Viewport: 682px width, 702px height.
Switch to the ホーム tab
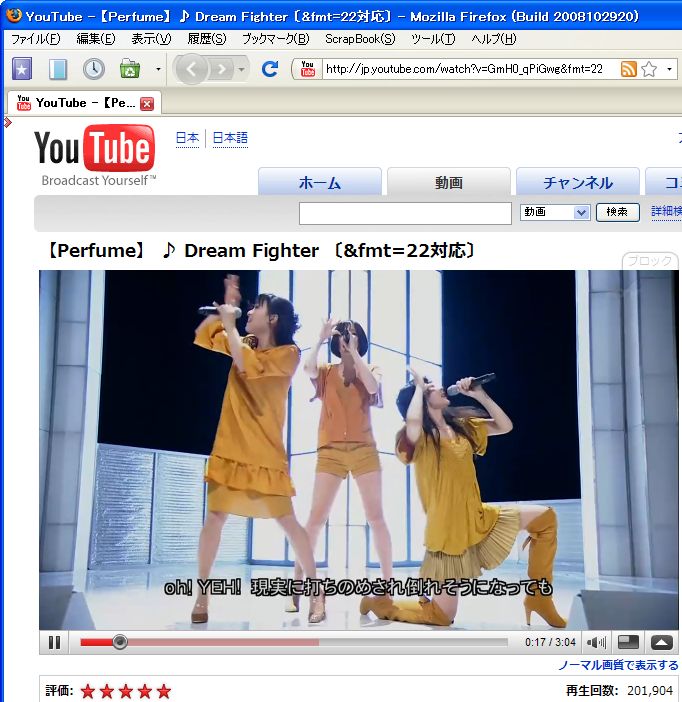[x=320, y=182]
